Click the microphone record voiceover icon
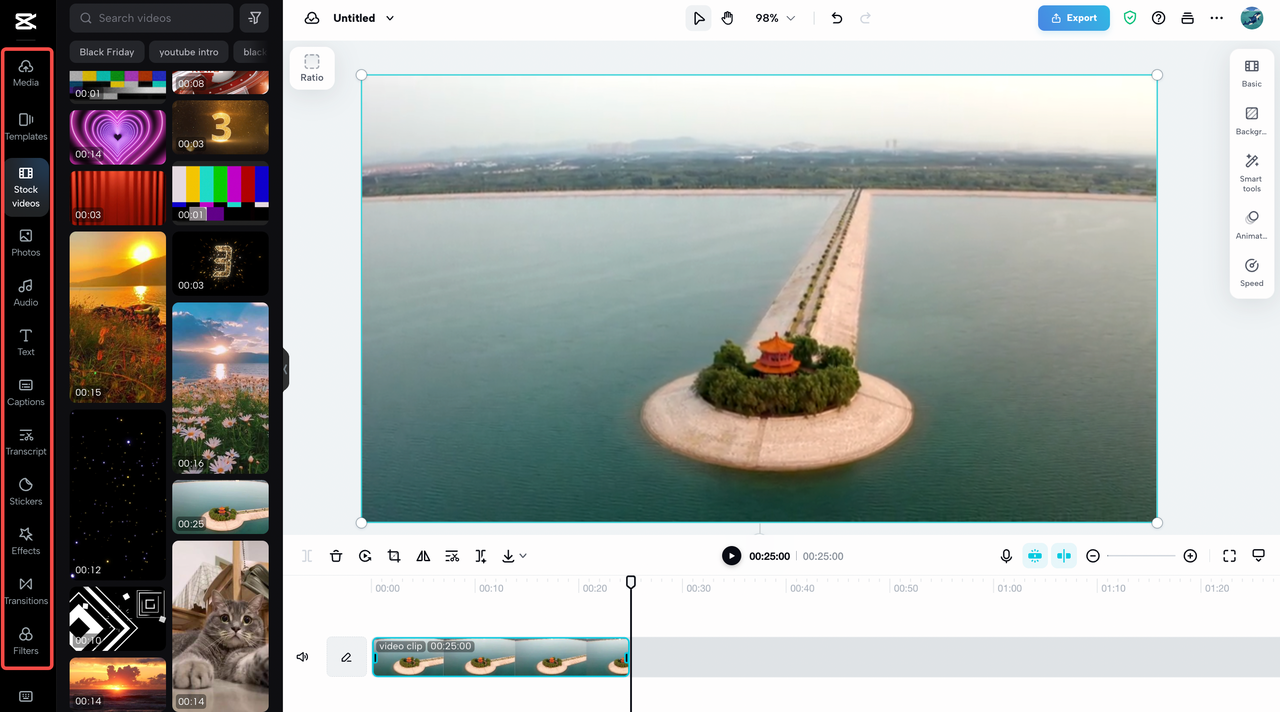 pyautogui.click(x=1006, y=556)
